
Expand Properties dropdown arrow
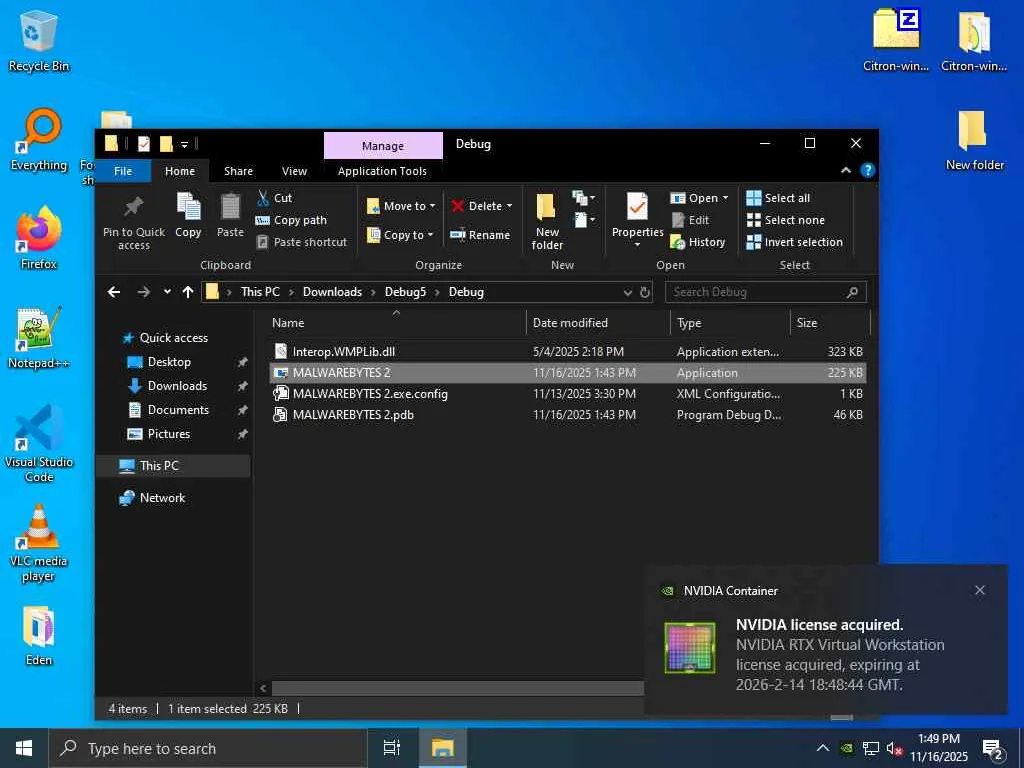coord(637,245)
